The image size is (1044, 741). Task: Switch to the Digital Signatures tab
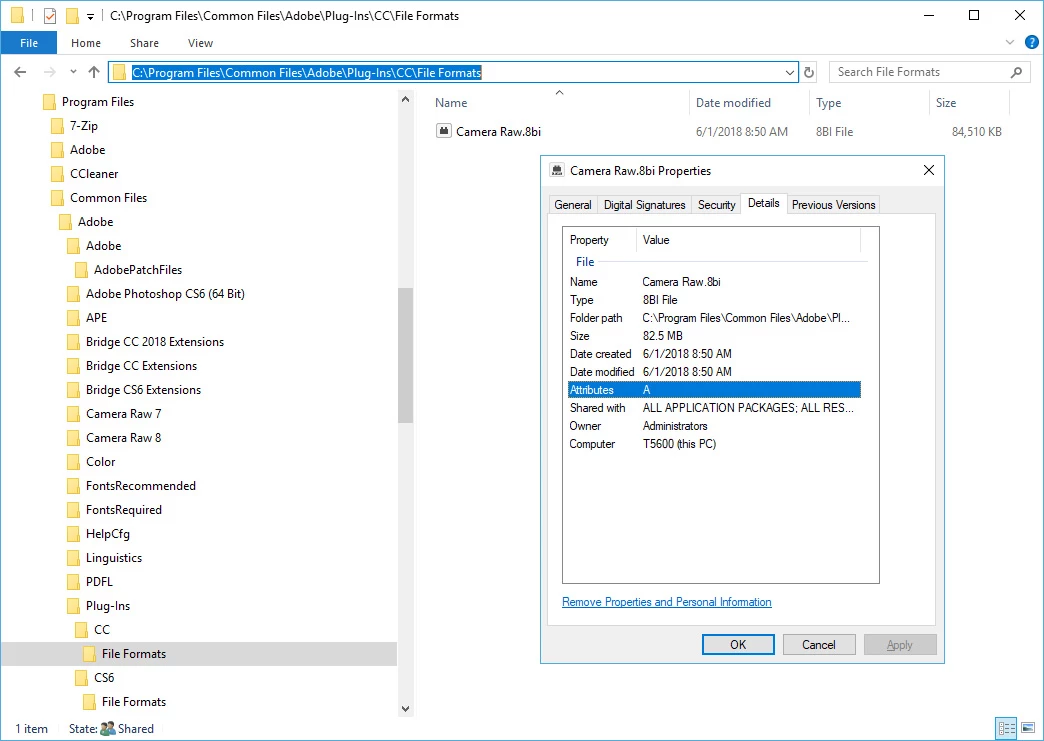click(x=645, y=205)
